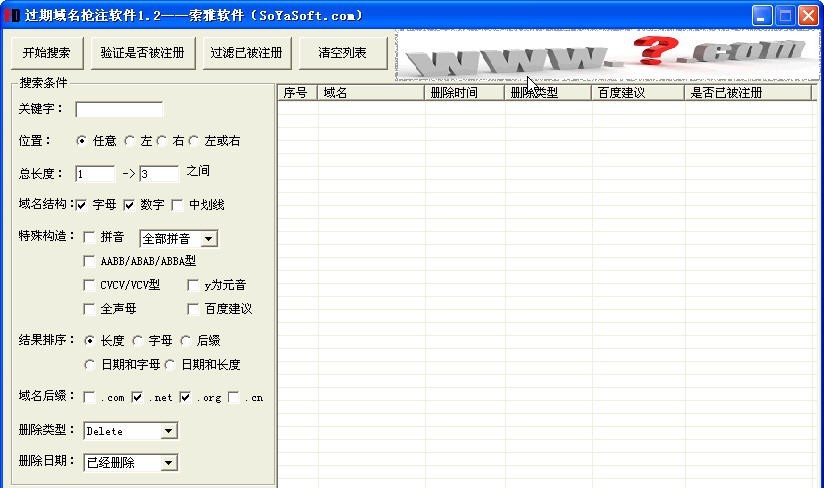824x488 pixels.
Task: Click the application icon in title bar
Action: [12, 15]
